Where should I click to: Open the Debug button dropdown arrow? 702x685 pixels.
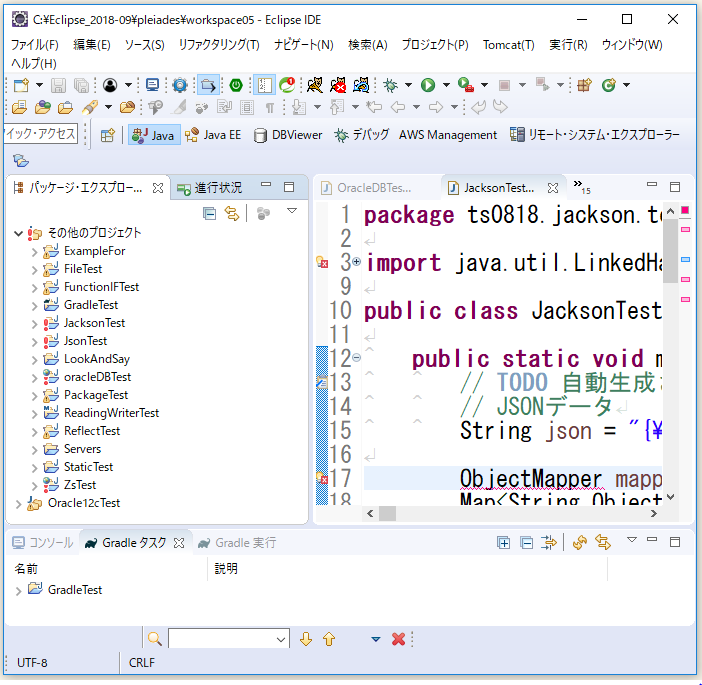pos(408,85)
